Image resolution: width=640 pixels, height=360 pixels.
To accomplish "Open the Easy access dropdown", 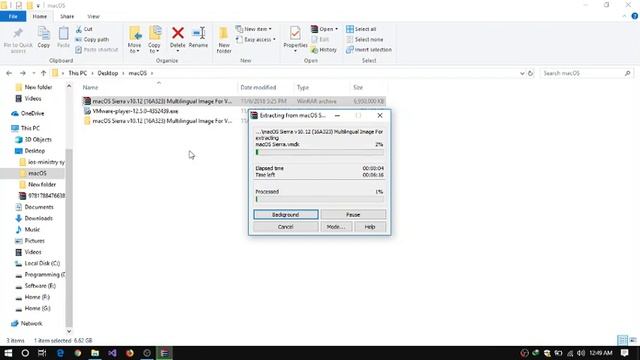I will (x=256, y=40).
